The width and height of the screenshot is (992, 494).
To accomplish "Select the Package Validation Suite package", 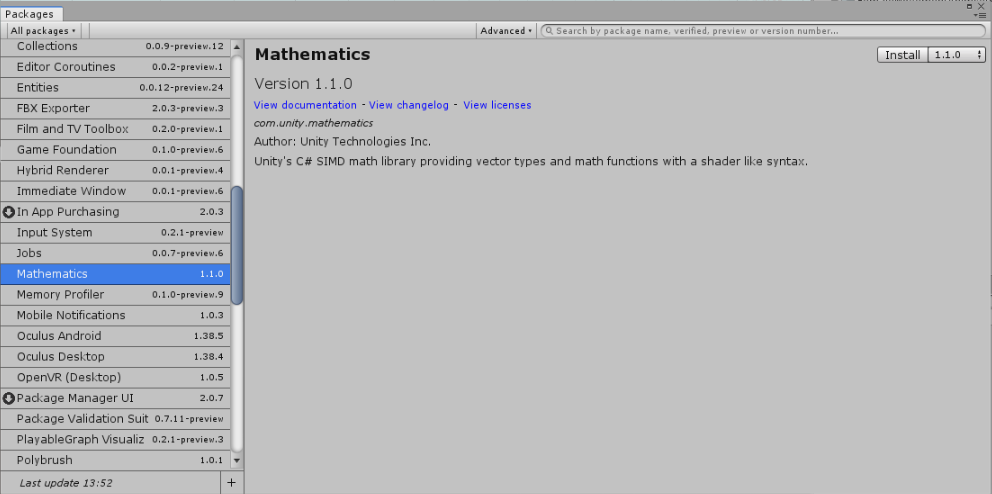I will (115, 419).
